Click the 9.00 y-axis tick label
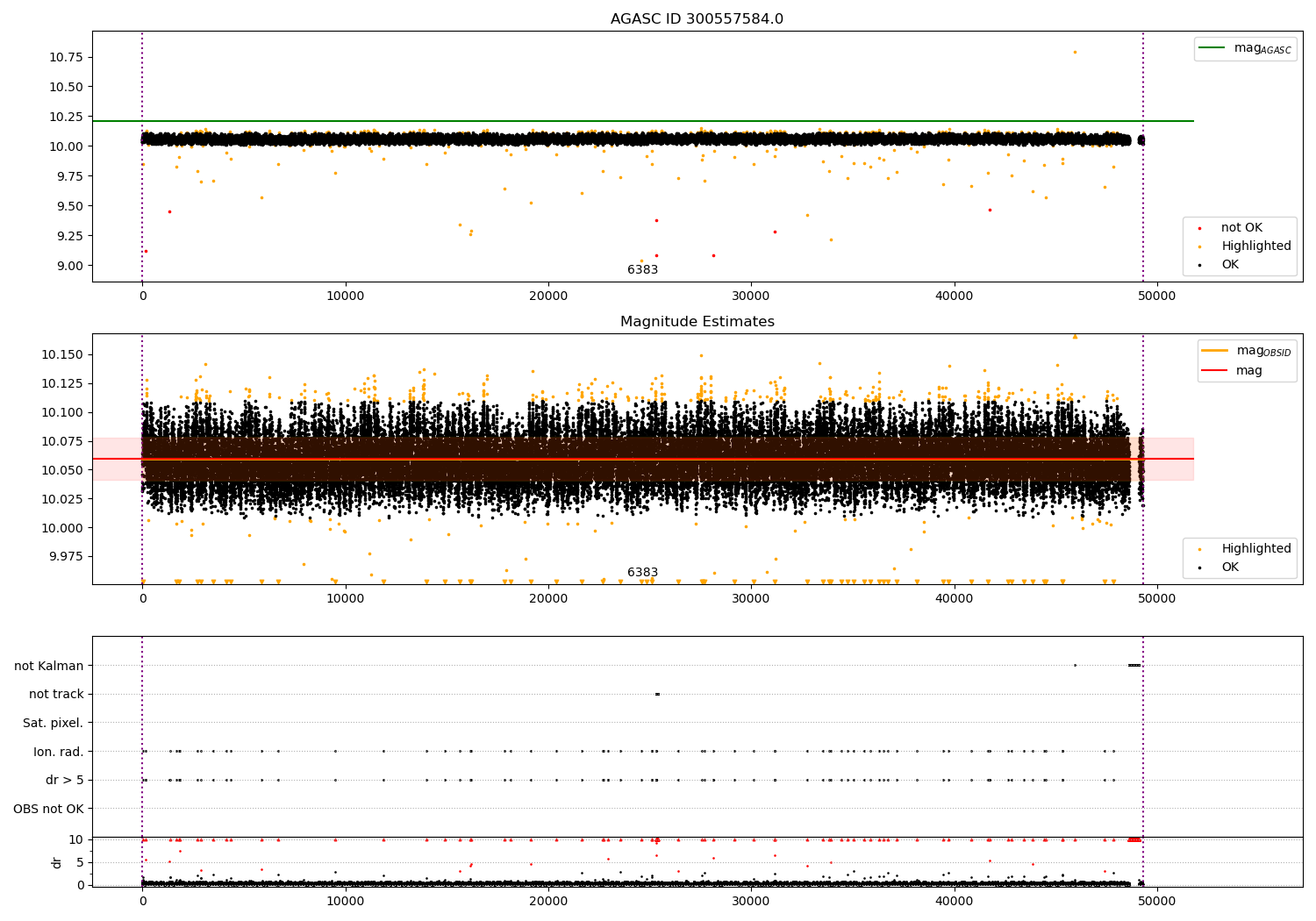 [69, 266]
